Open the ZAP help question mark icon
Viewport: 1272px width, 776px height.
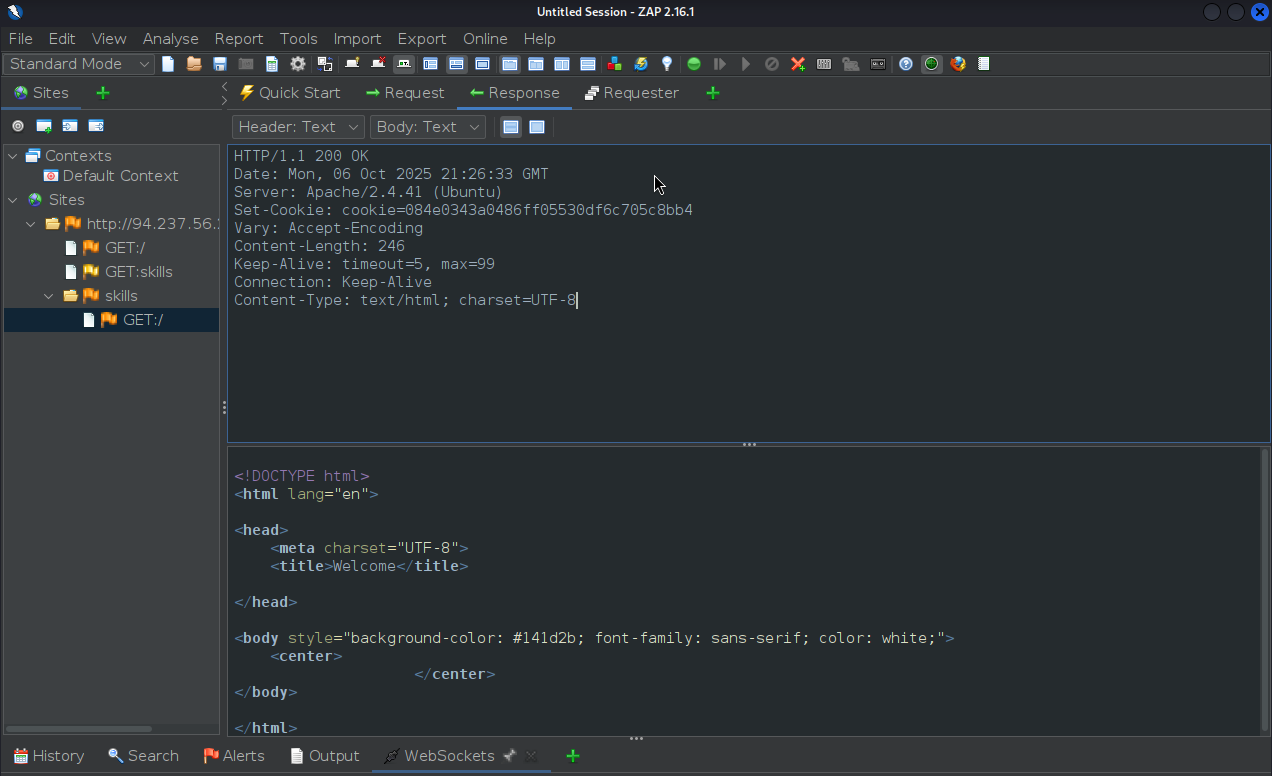(x=906, y=64)
